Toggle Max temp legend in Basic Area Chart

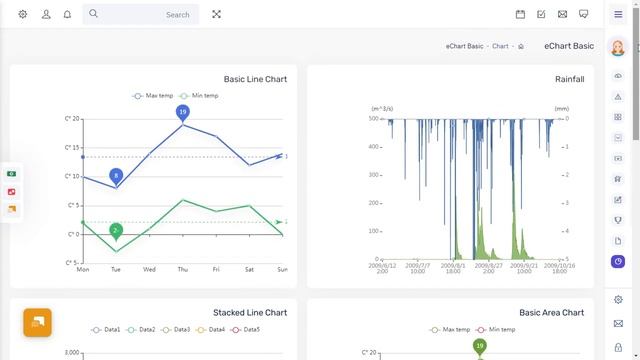pos(450,329)
